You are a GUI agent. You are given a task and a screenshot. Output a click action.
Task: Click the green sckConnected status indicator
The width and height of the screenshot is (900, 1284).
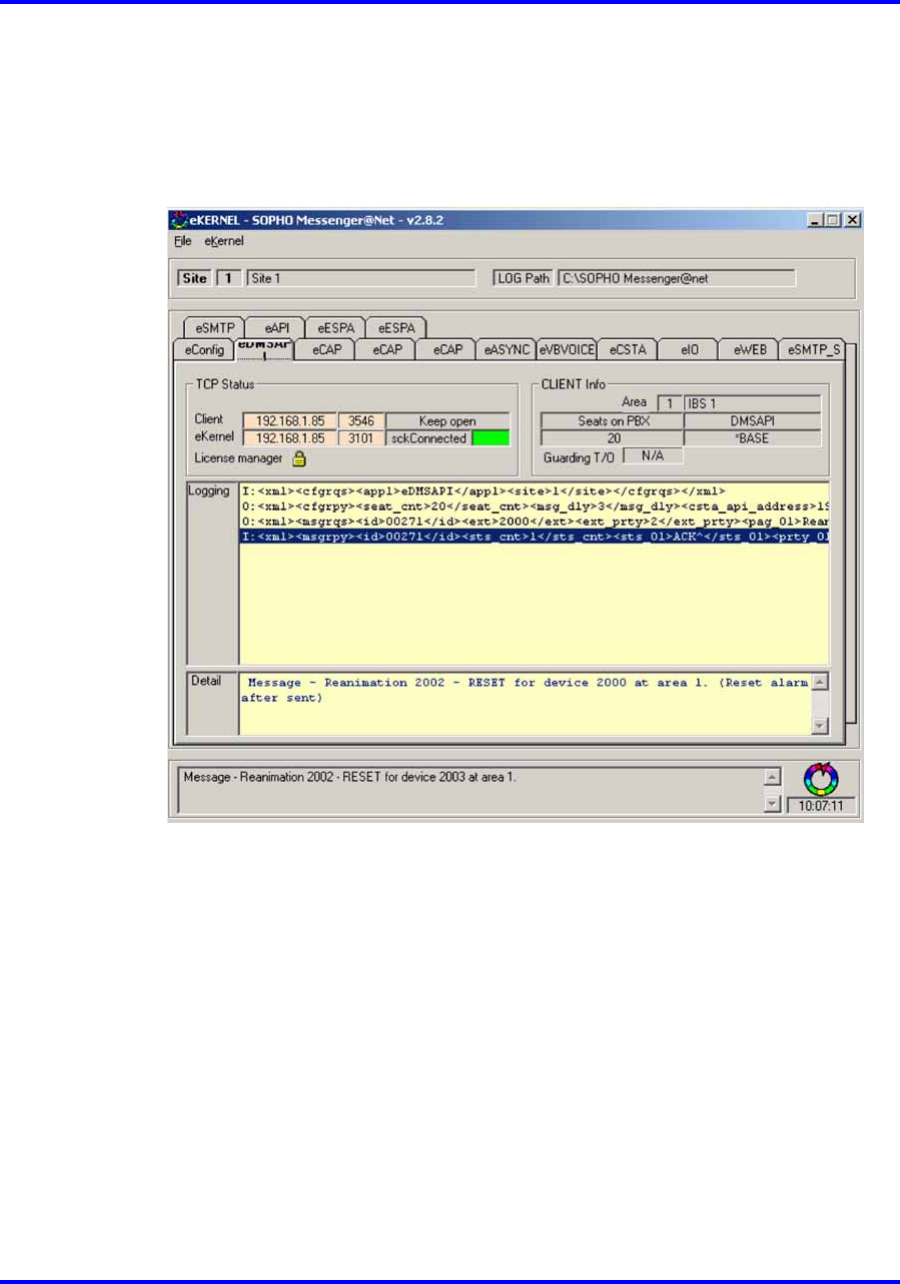coord(491,438)
